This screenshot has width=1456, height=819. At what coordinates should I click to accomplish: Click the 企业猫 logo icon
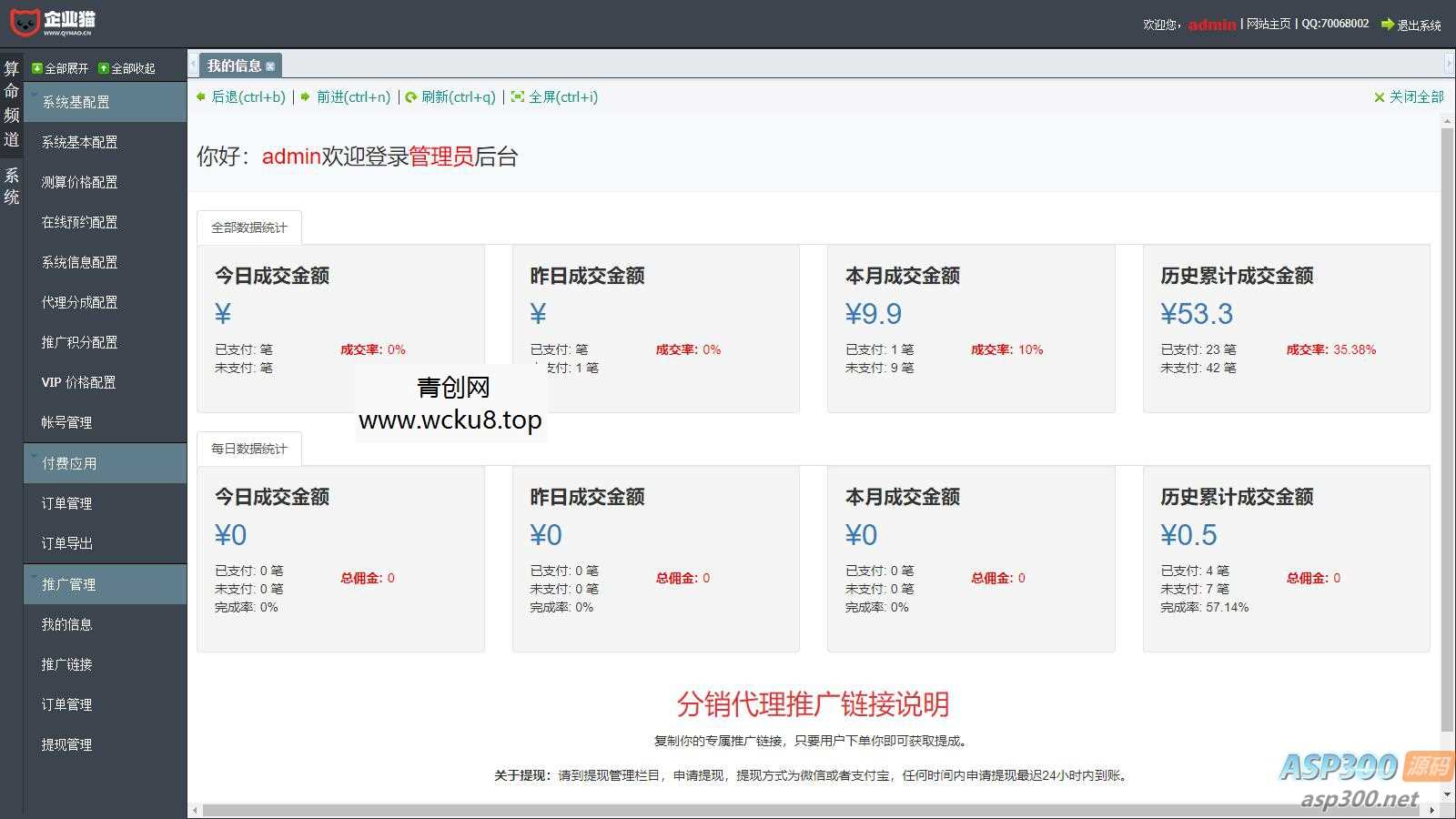(x=24, y=23)
